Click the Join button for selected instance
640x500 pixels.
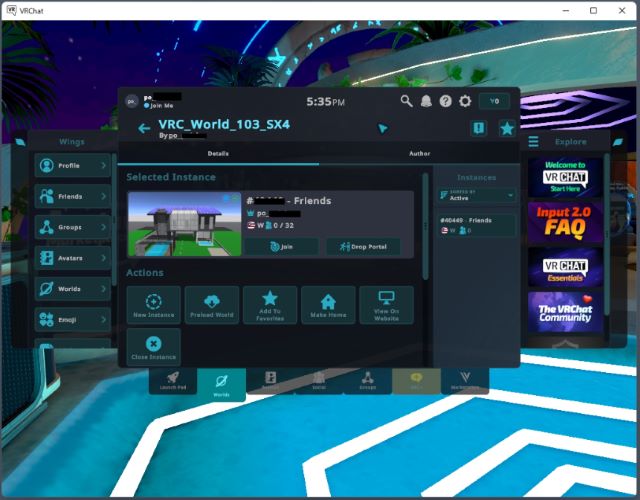point(281,247)
